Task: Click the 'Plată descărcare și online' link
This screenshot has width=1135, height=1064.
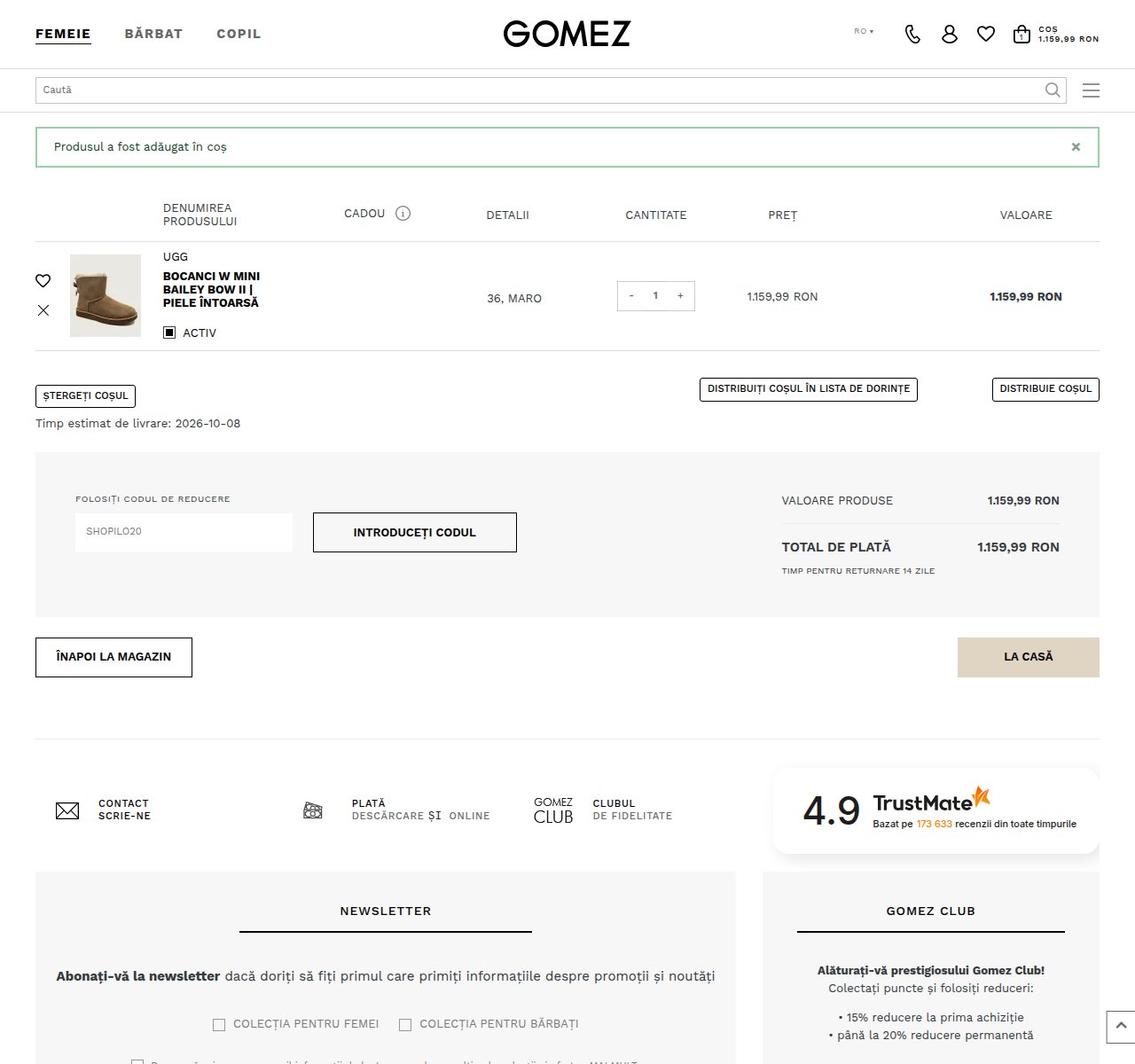Action: pos(420,810)
